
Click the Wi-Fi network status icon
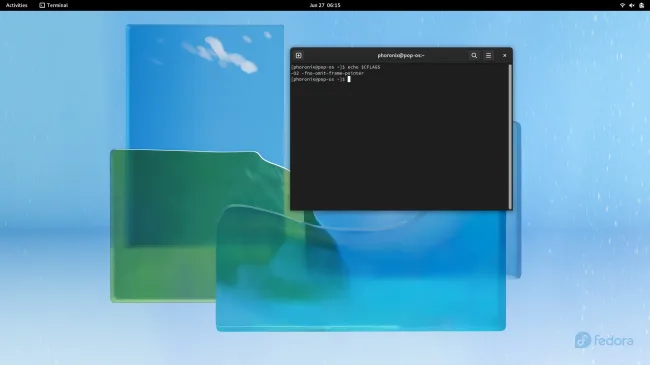(622, 5)
